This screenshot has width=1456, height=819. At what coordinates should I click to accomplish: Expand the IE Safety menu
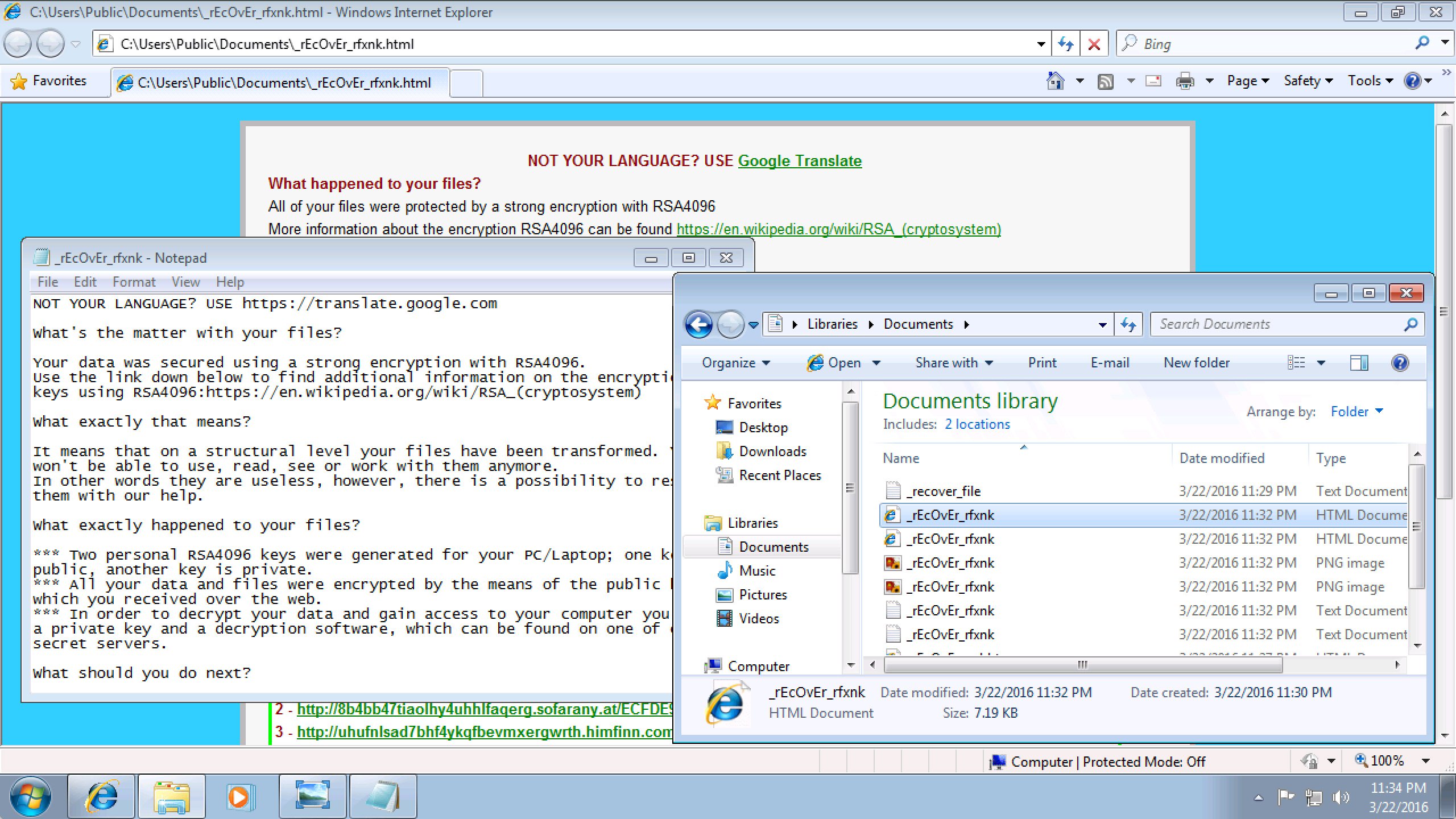coord(1308,81)
